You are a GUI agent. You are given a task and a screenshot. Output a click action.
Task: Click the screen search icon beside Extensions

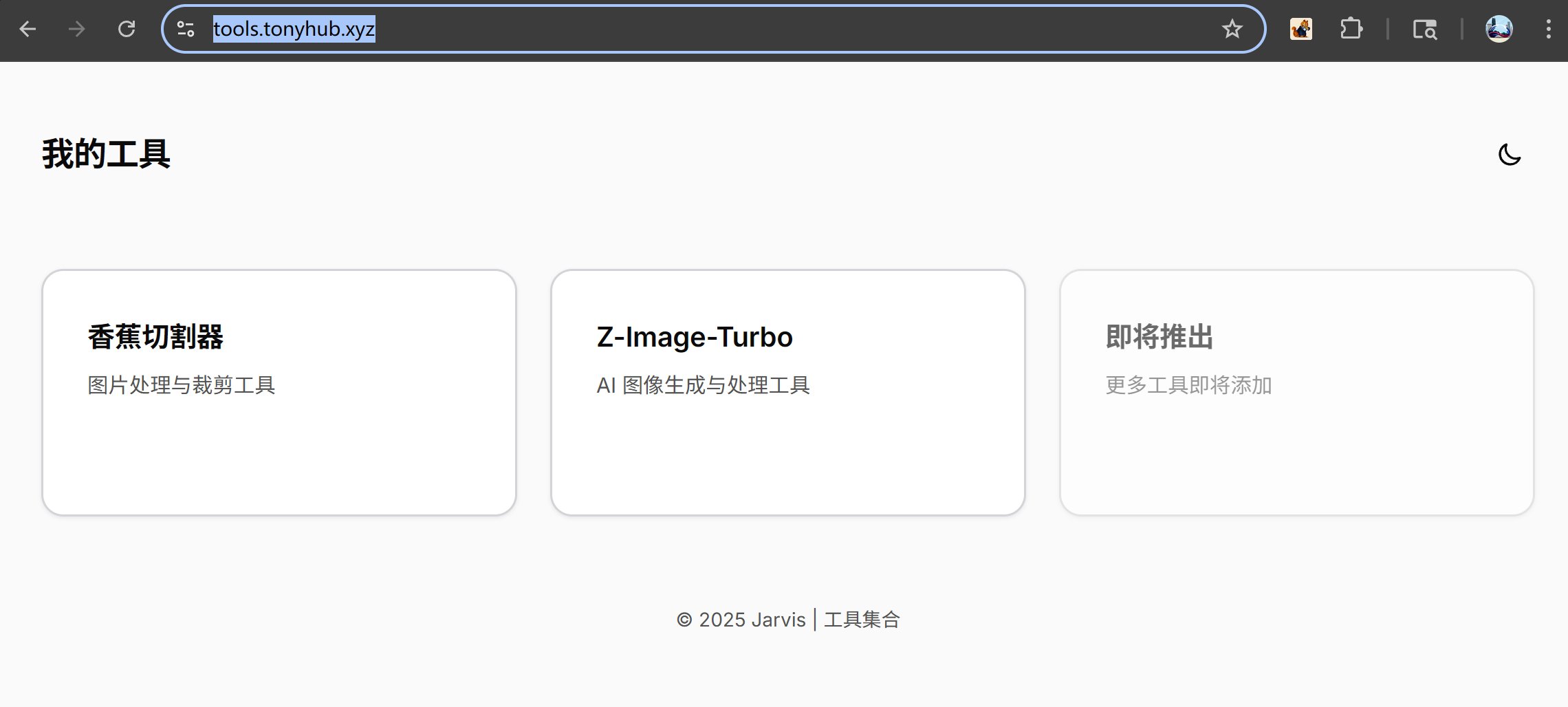coord(1424,29)
